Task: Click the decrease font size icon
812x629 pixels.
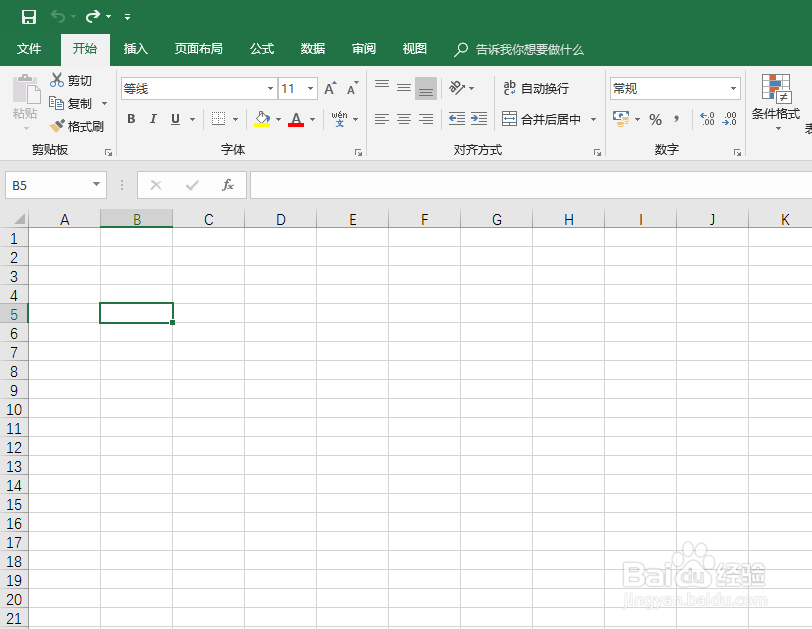Action: pyautogui.click(x=353, y=89)
